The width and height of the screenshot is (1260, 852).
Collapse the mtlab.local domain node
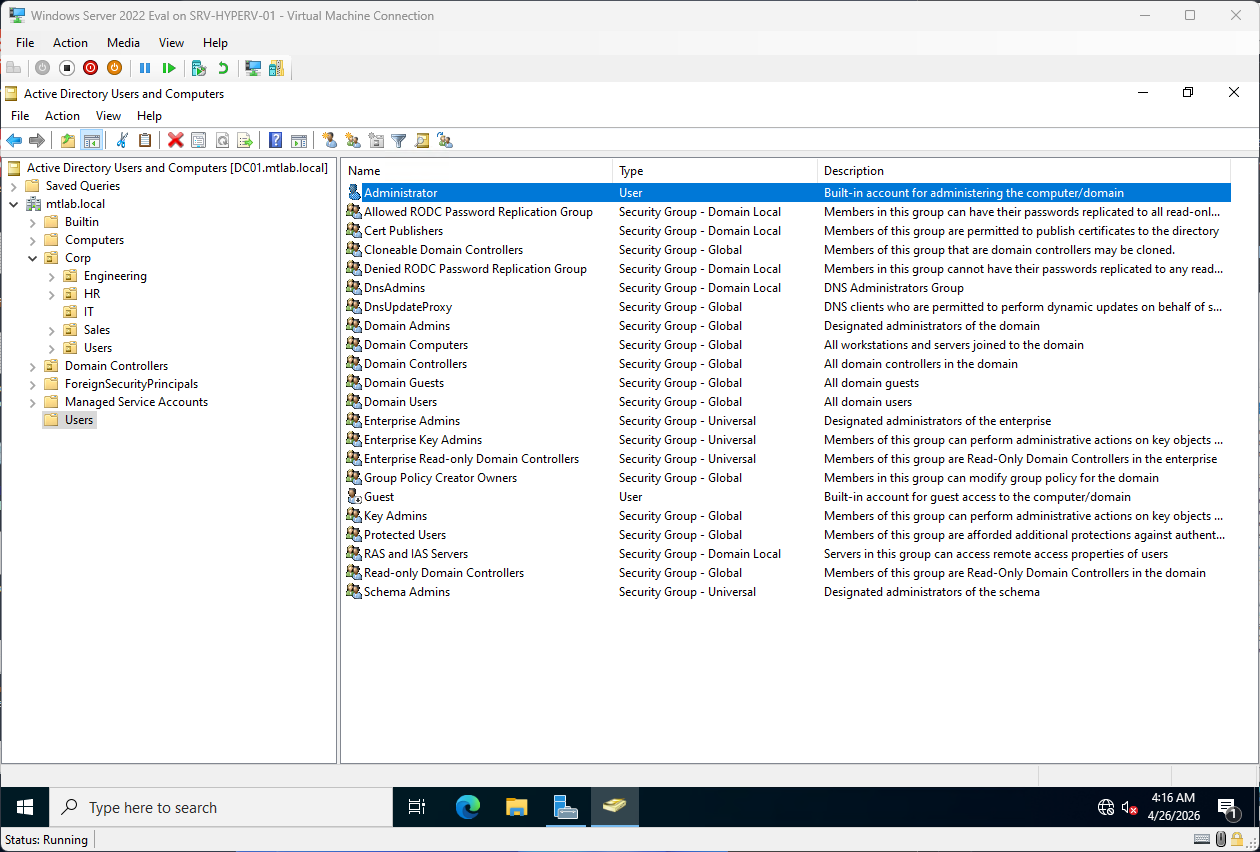click(13, 204)
